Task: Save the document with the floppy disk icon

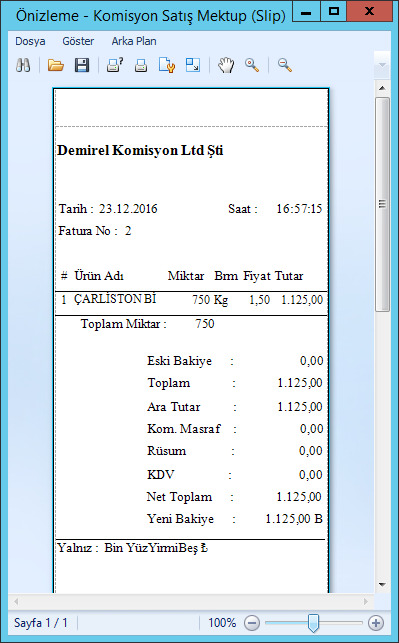Action: 82,65
